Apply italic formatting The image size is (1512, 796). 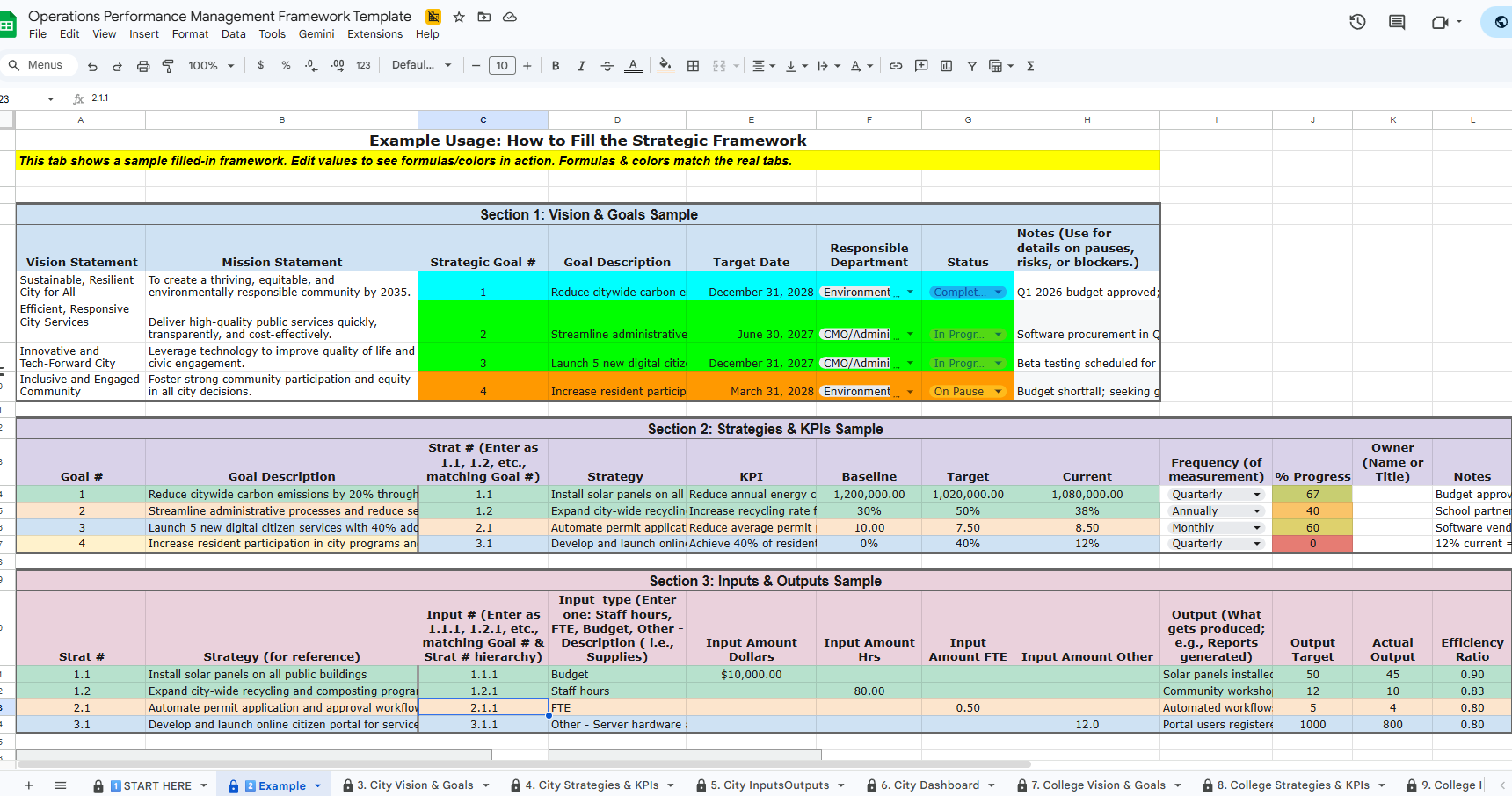[x=581, y=65]
